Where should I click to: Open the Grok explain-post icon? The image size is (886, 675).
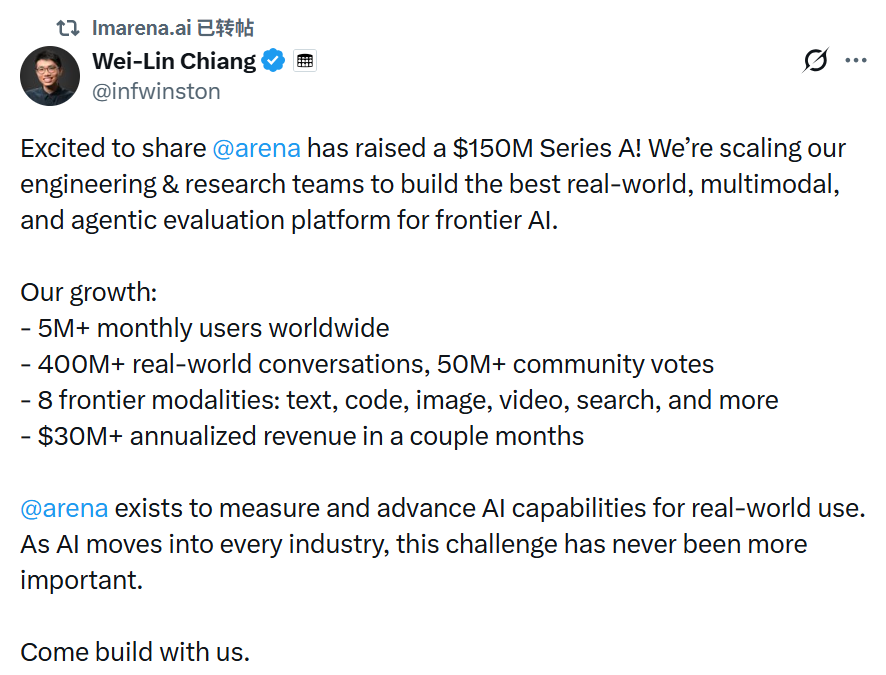tap(816, 61)
